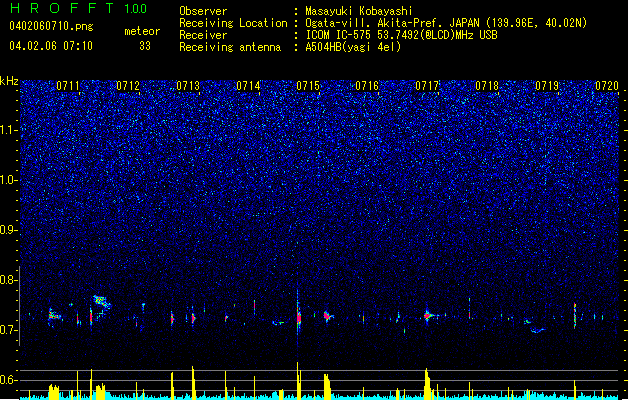
Task: Click the kHz axis unit label
Action: click(9, 81)
